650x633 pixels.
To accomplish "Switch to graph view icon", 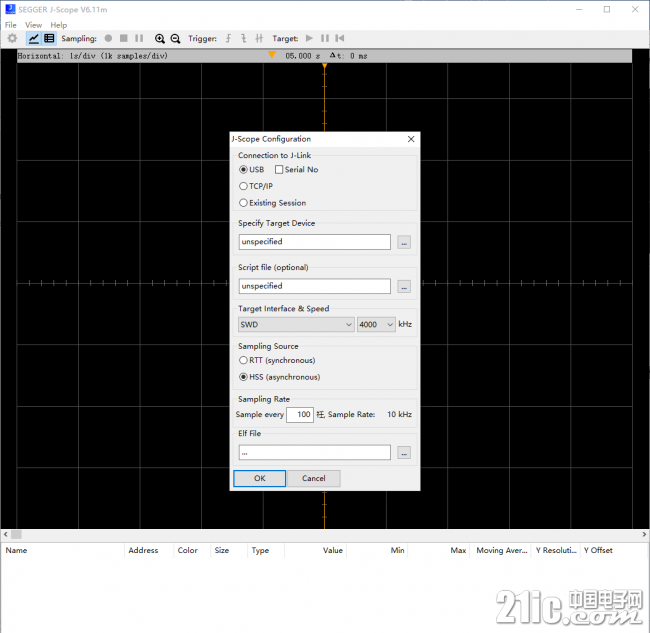I will (34, 39).
